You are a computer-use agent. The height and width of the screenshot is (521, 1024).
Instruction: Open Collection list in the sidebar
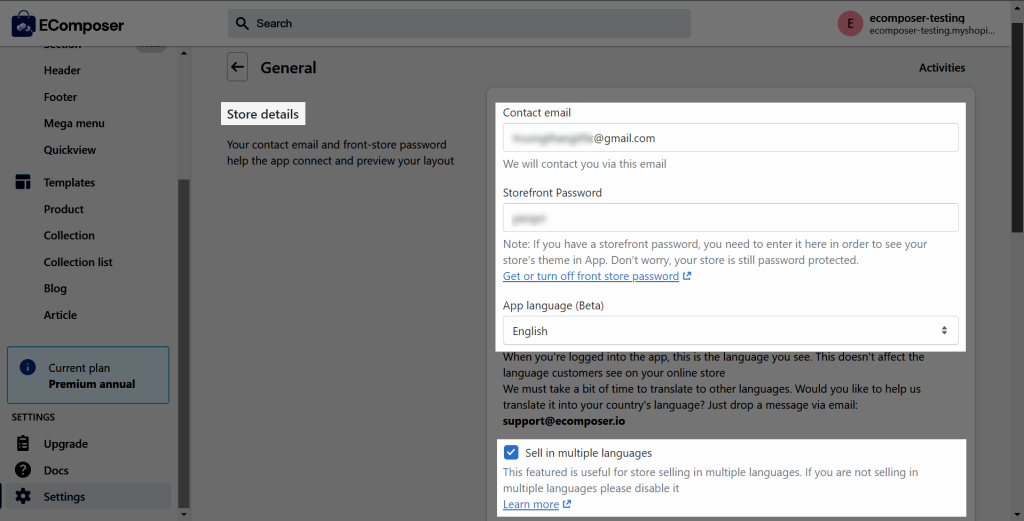point(78,262)
